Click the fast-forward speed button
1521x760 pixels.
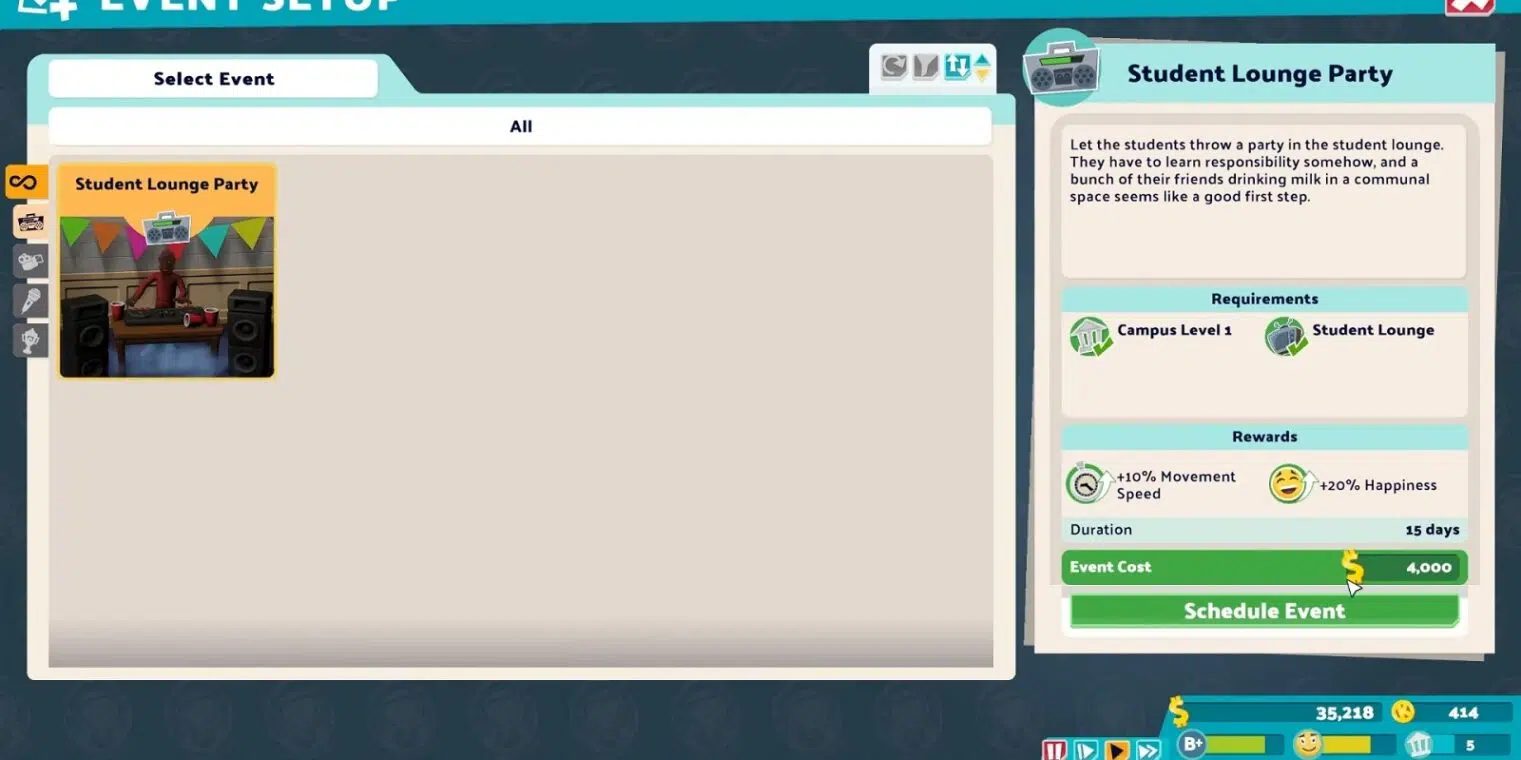pos(1148,749)
